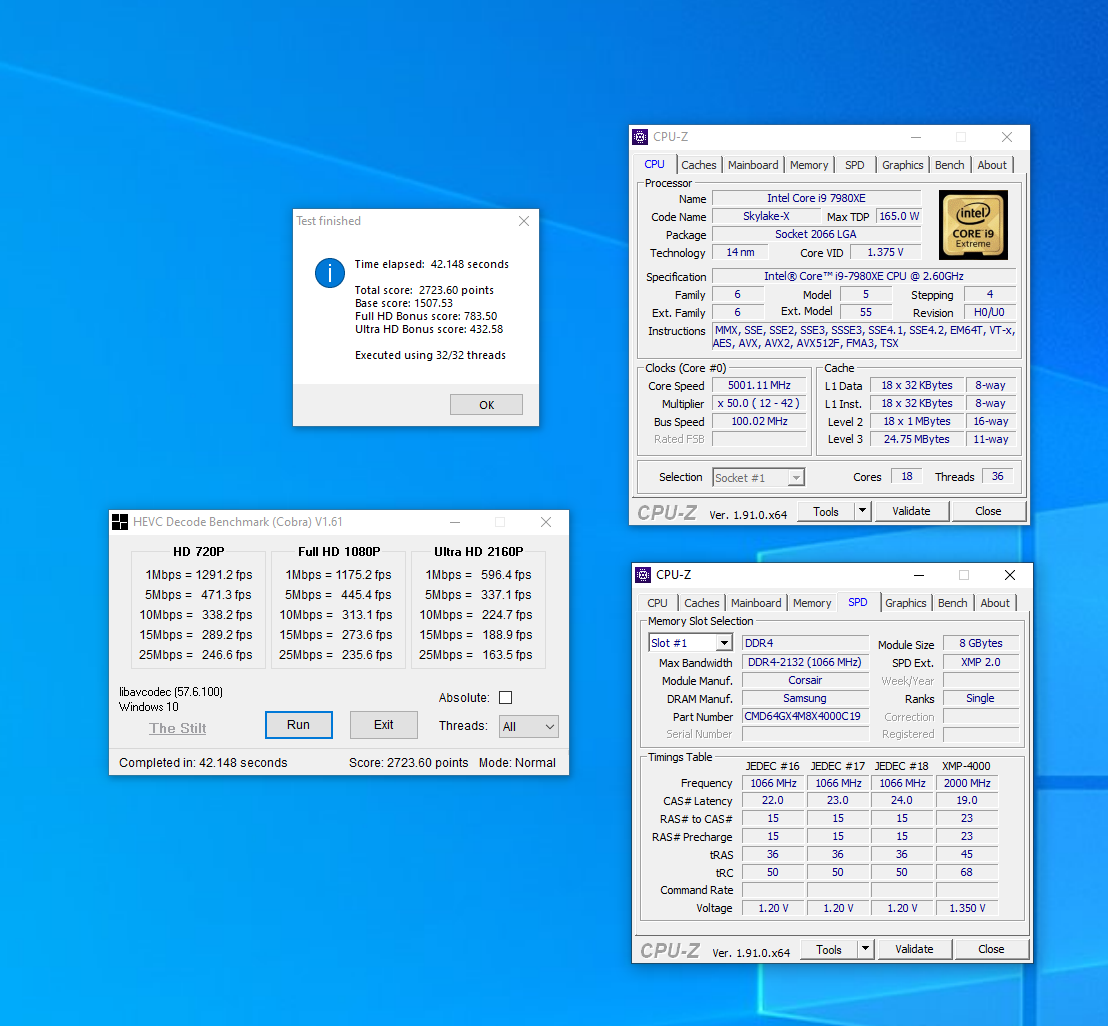
Task: Click Run in HEVC Decode Benchmark
Action: (298, 725)
